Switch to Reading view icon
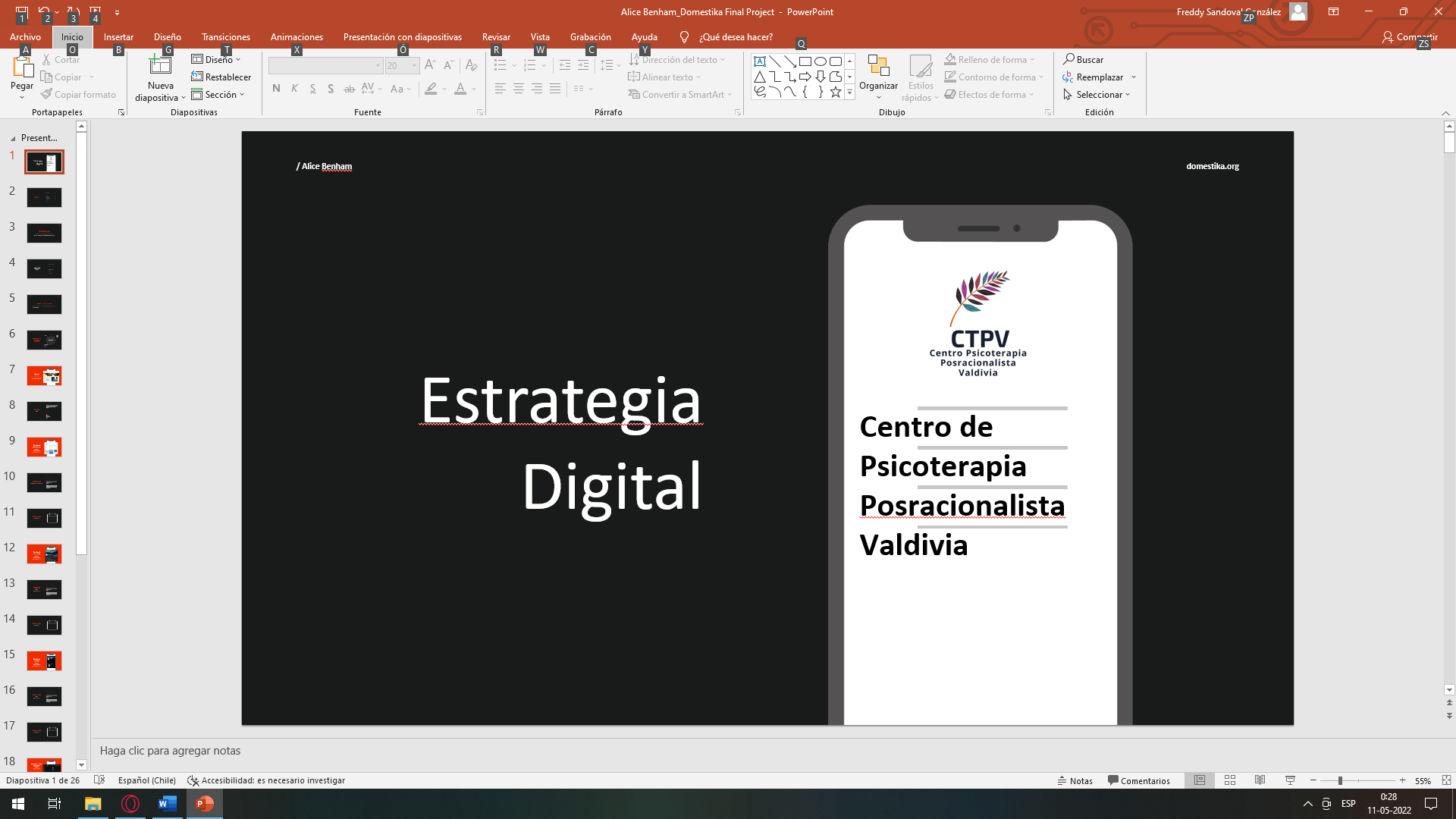 1260,780
